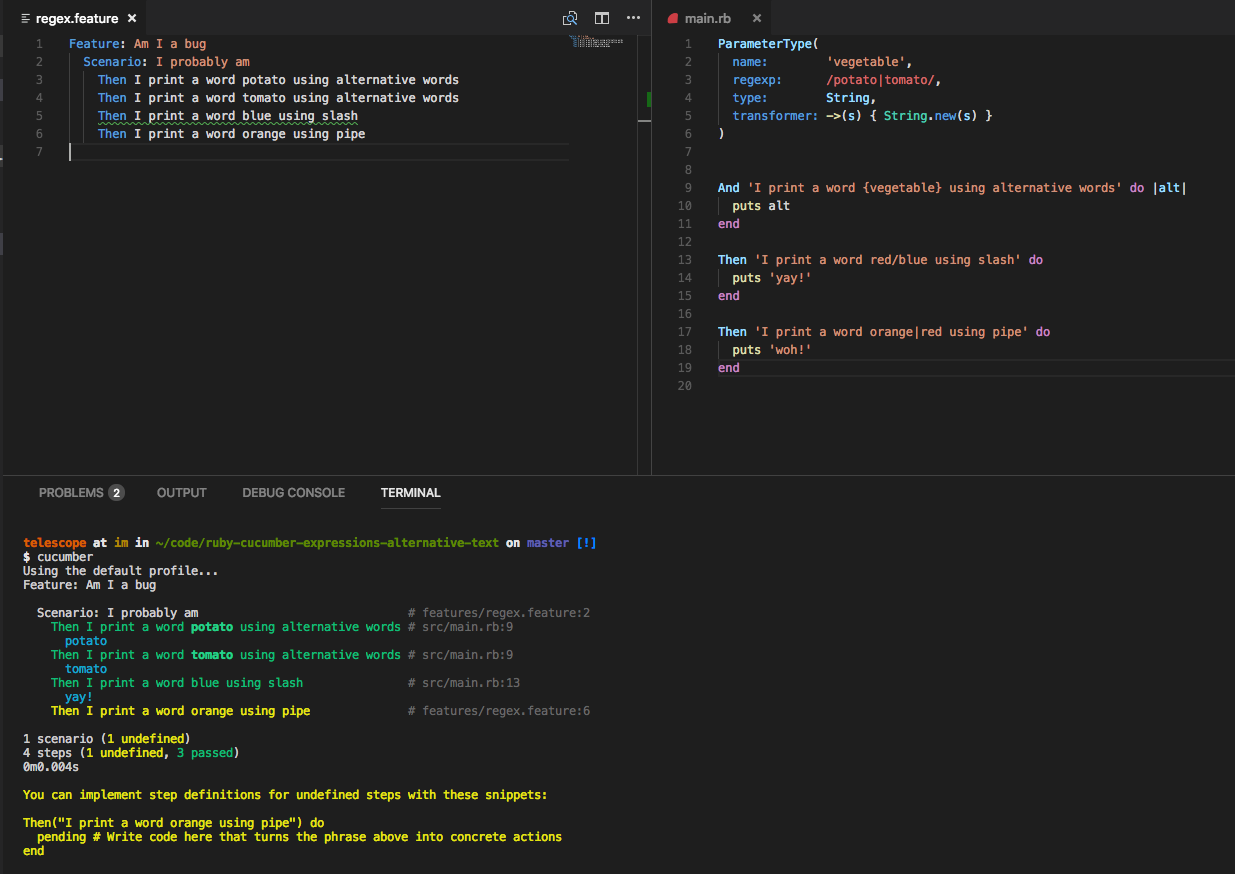1235x874 pixels.
Task: Click the terminal prompt path ruby-cucumber-expressions-alternative-text
Action: tap(327, 543)
